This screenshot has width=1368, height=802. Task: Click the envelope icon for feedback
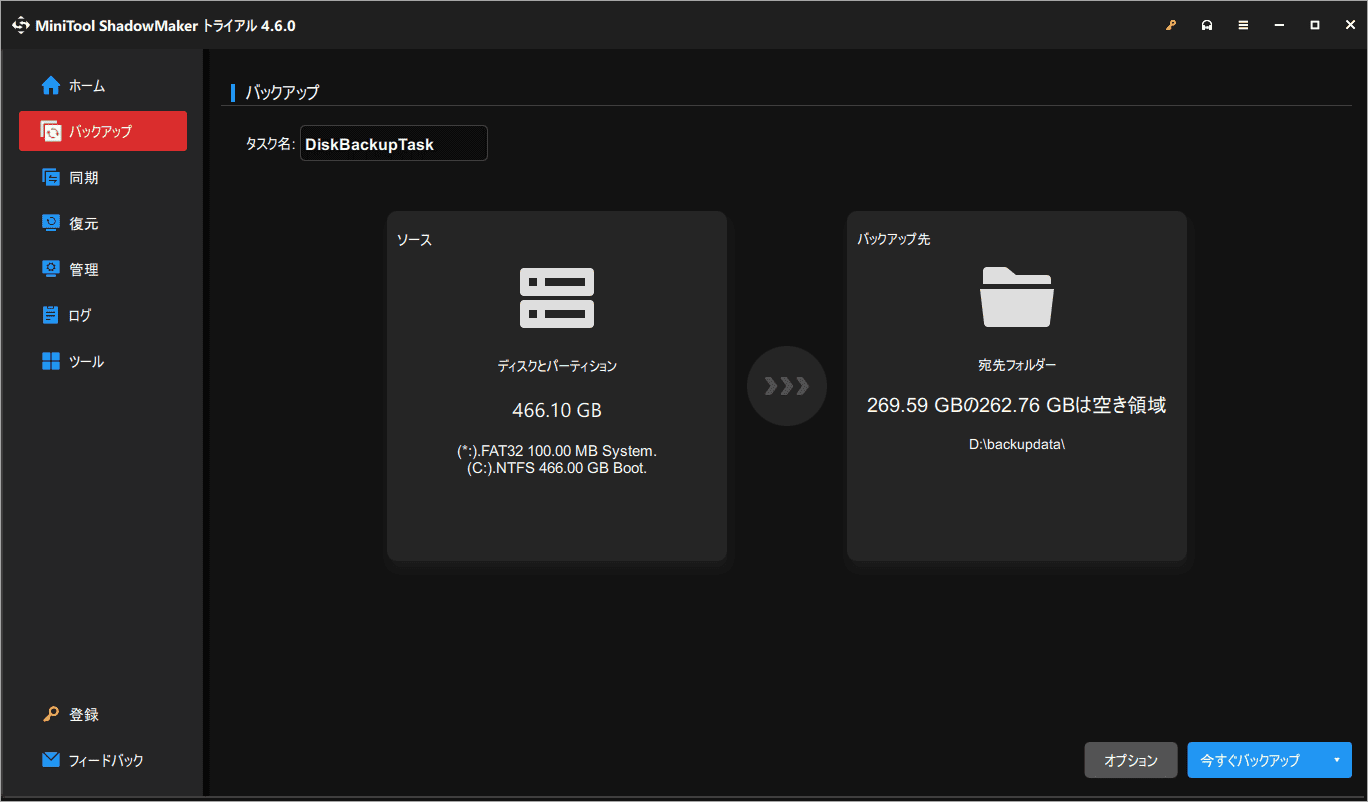coord(51,760)
